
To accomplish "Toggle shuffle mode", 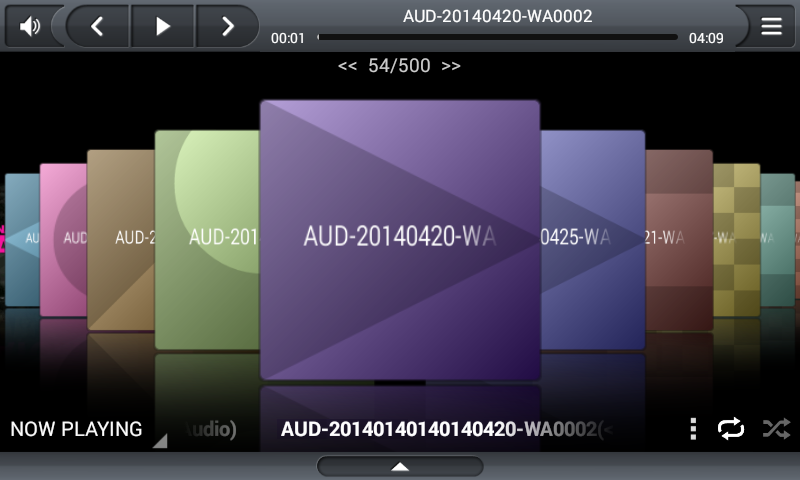I will click(x=776, y=428).
